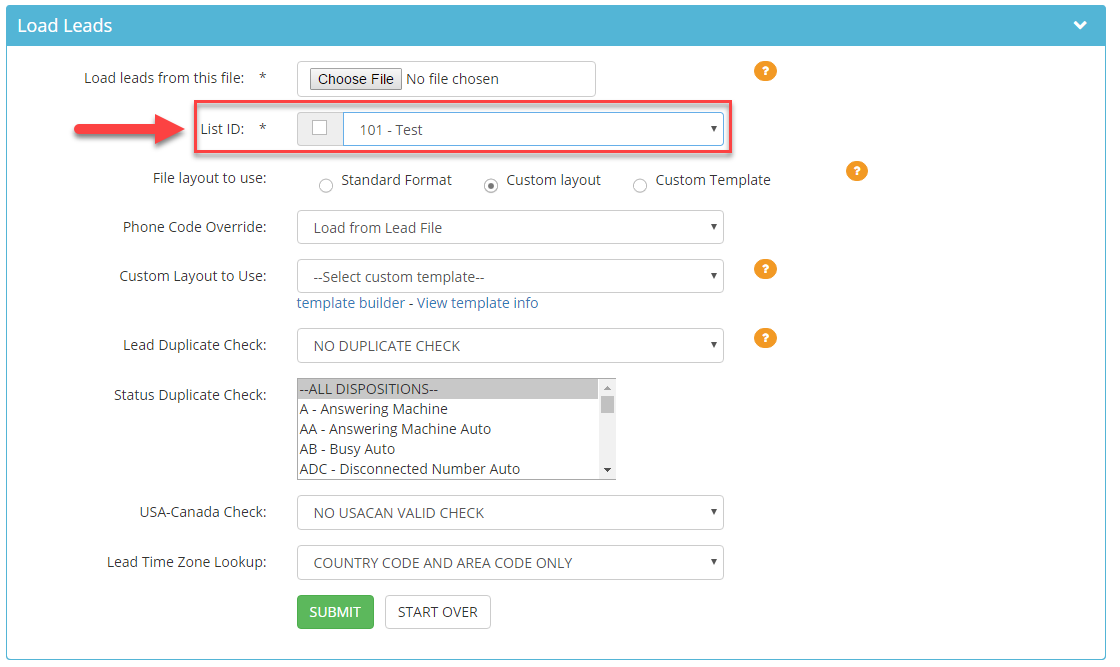1120x667 pixels.
Task: Open the Phone Code Override dropdown
Action: click(510, 227)
